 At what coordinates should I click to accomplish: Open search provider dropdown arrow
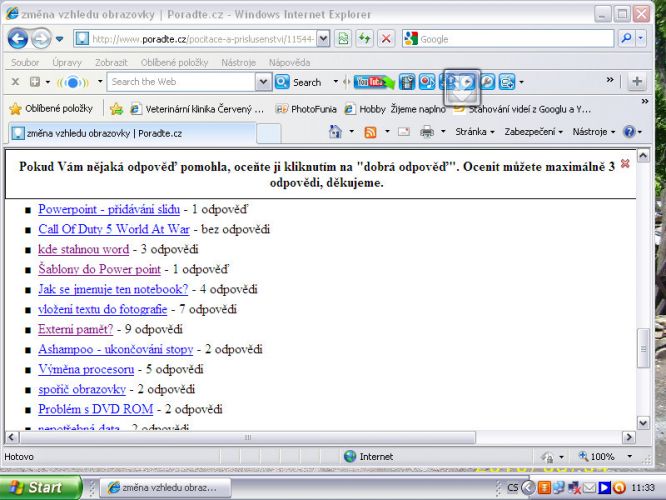[641, 39]
